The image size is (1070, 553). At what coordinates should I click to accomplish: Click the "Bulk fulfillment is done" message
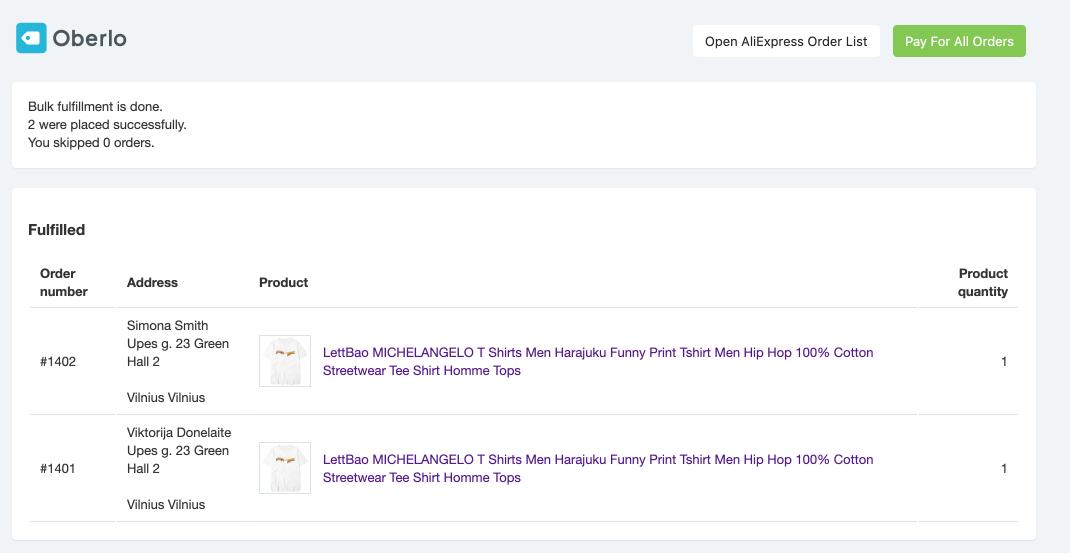click(95, 106)
